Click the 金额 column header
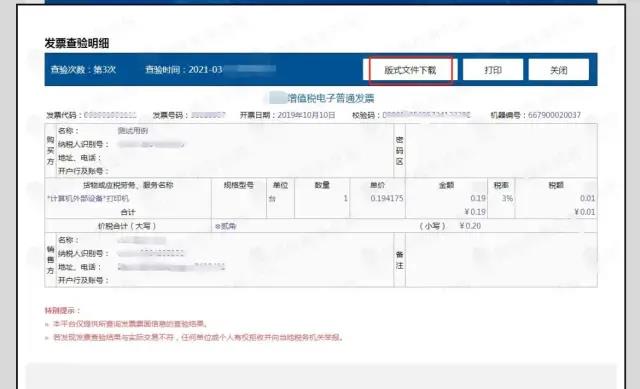The image size is (640, 389). click(x=447, y=185)
